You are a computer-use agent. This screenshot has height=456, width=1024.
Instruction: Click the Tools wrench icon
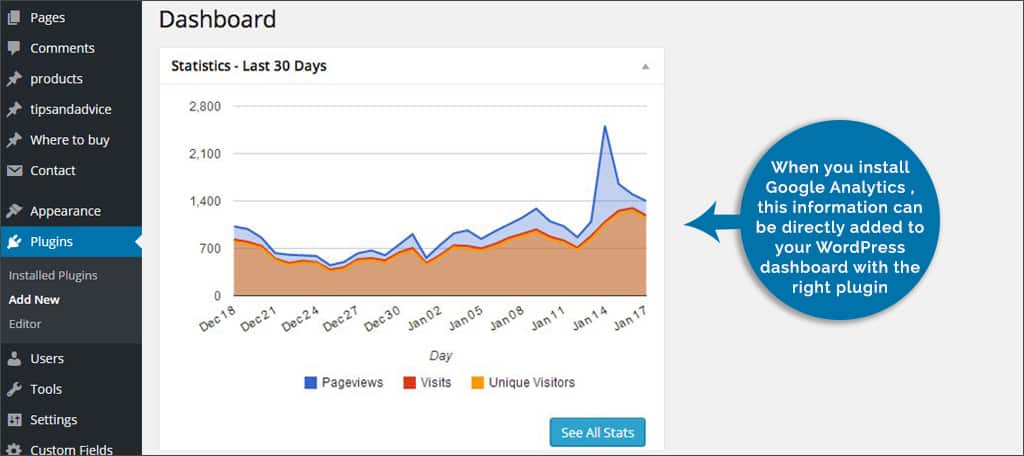click(14, 389)
